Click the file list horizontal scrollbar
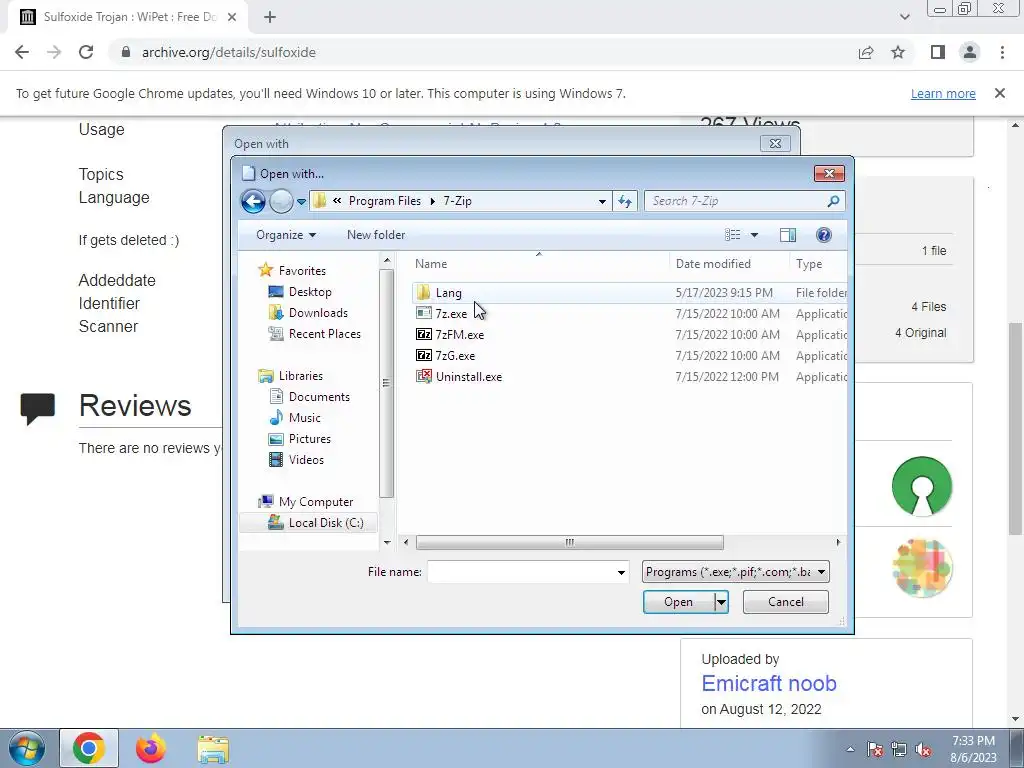This screenshot has width=1024, height=768. pos(569,542)
